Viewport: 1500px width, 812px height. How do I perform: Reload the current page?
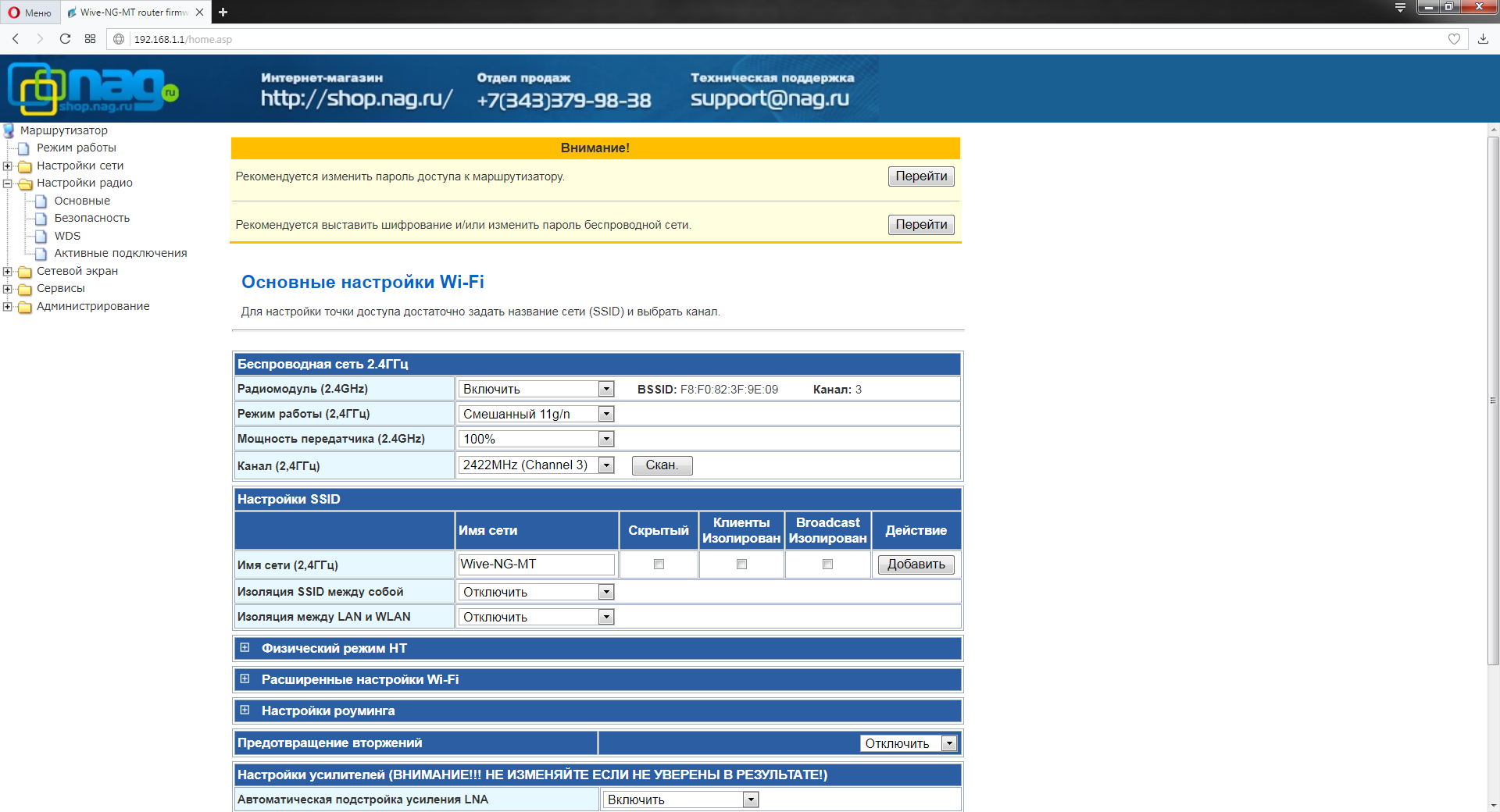pyautogui.click(x=65, y=39)
